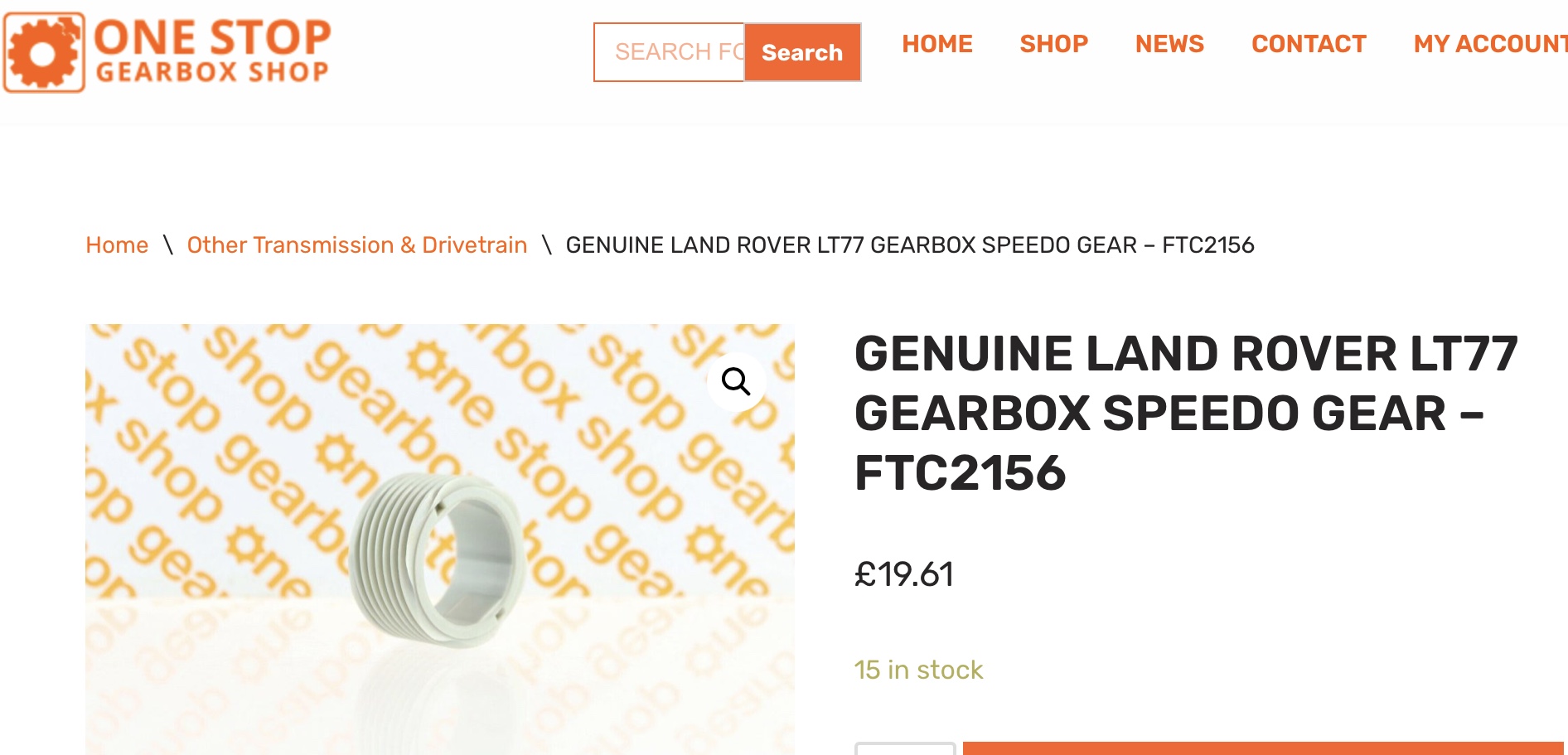Click the Home breadcrumb link
The height and width of the screenshot is (755, 1568).
point(117,245)
